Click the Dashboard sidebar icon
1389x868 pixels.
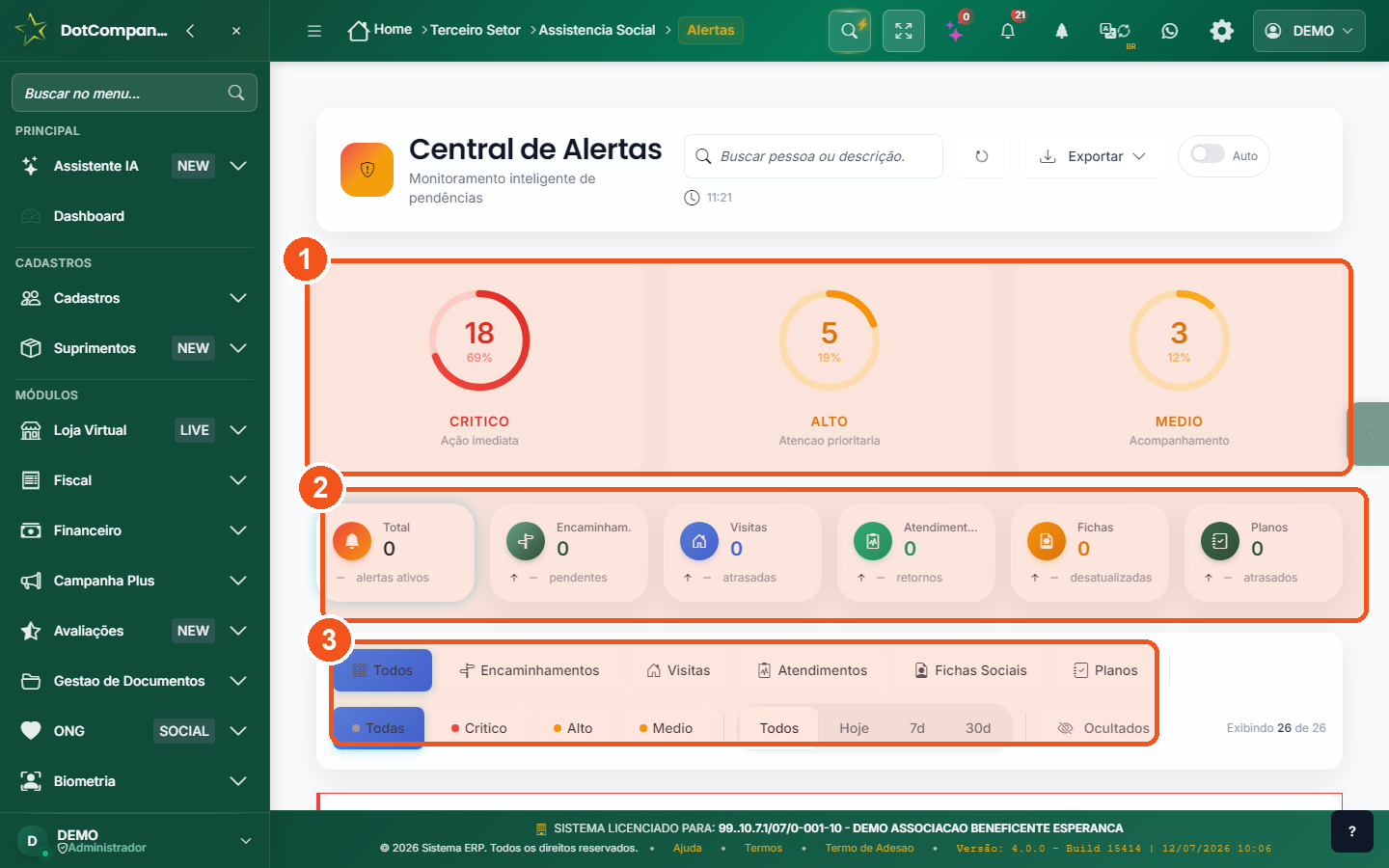click(x=31, y=216)
